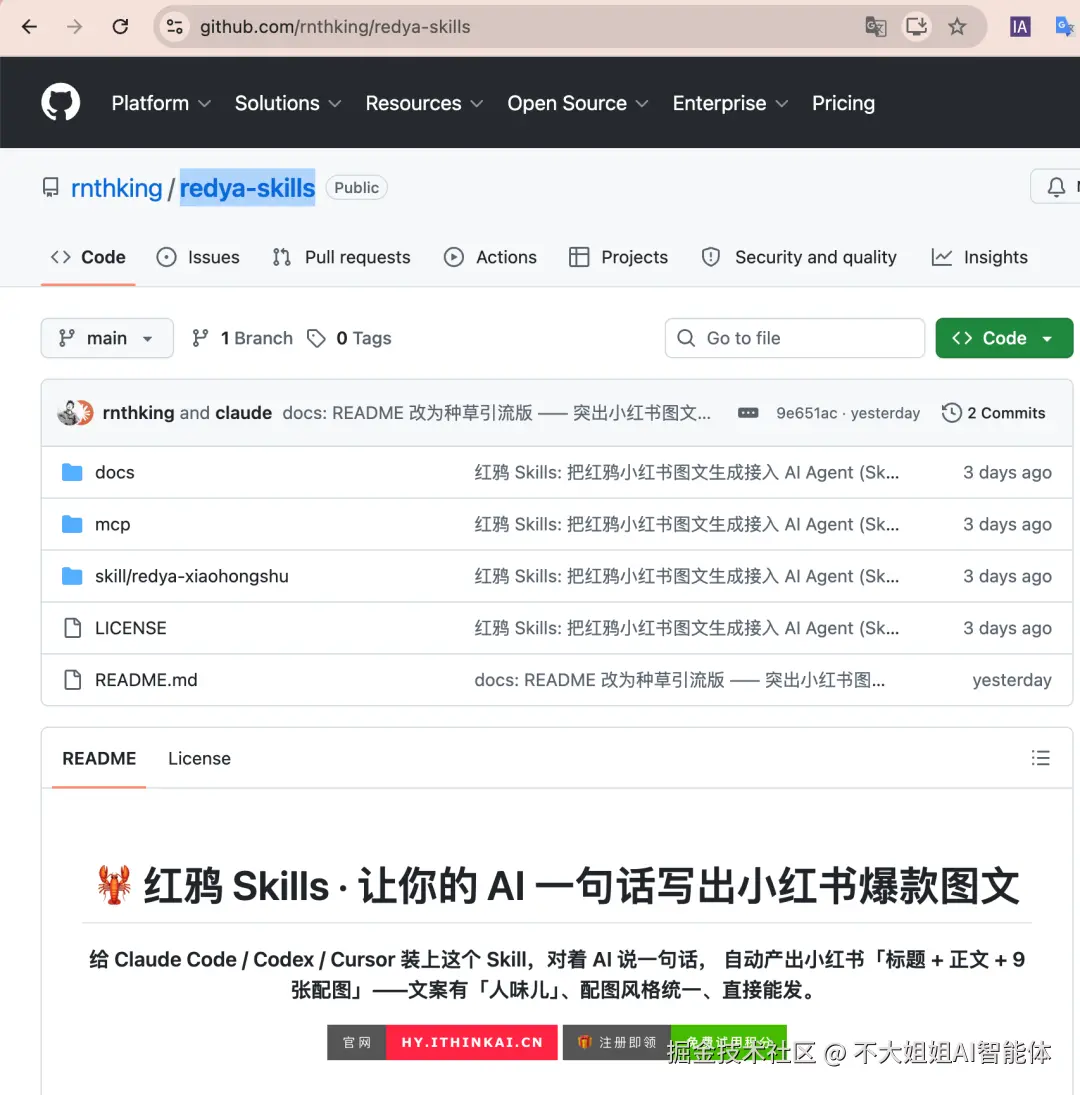
Task: Reload the page with refresh icon
Action: click(x=120, y=27)
